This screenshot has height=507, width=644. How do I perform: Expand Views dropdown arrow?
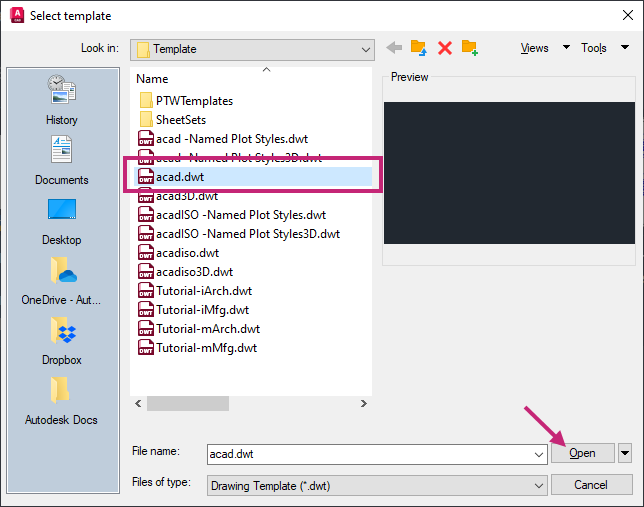(x=566, y=47)
